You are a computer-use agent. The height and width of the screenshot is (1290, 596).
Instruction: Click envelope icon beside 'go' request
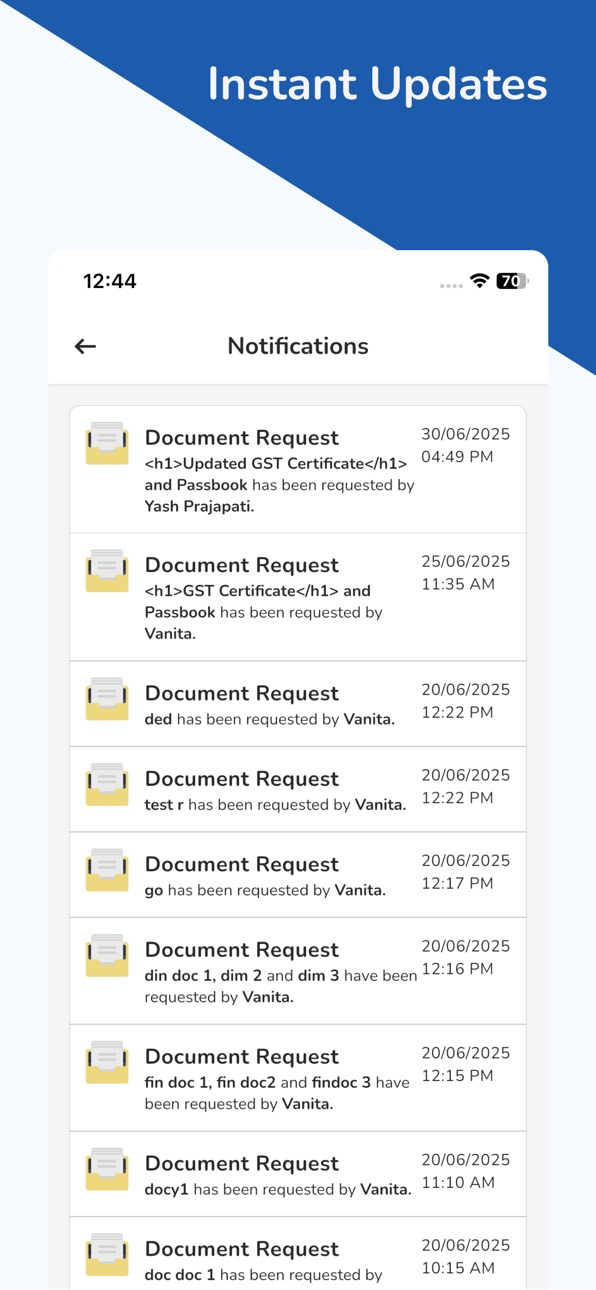(x=107, y=870)
